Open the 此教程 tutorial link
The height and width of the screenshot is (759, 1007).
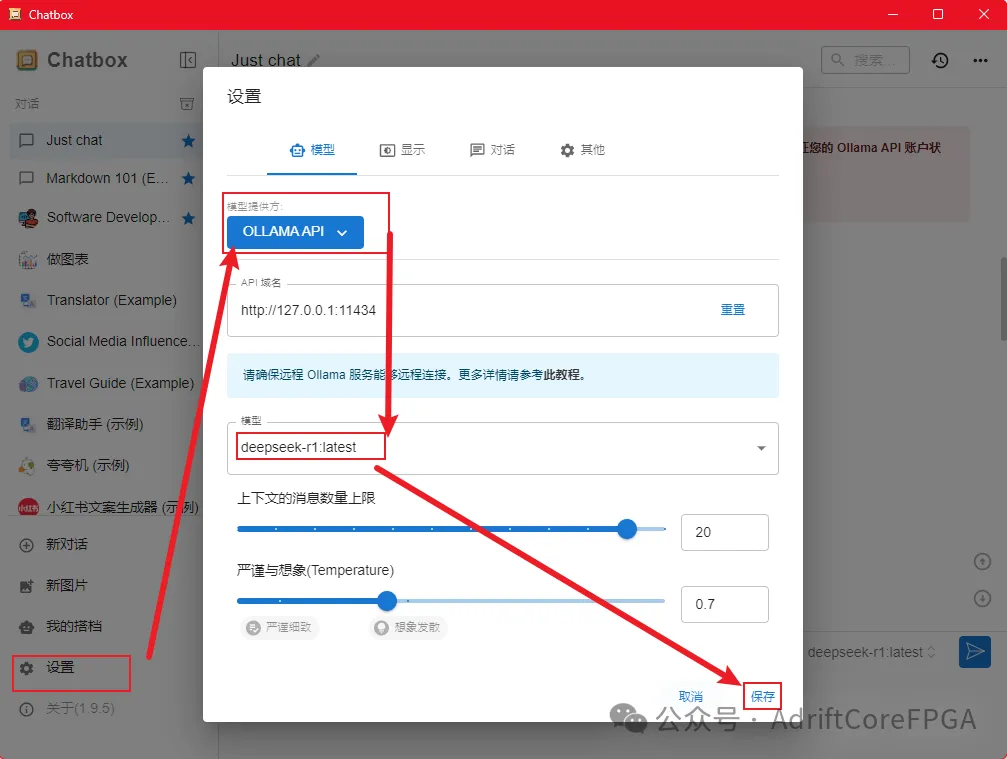click(561, 375)
